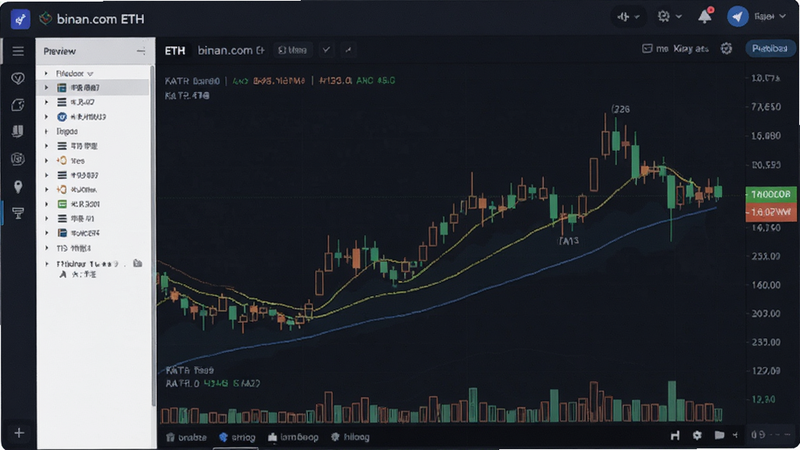800x450 pixels.
Task: Open the 'hilaog' tab at chart bottom
Action: (x=351, y=437)
